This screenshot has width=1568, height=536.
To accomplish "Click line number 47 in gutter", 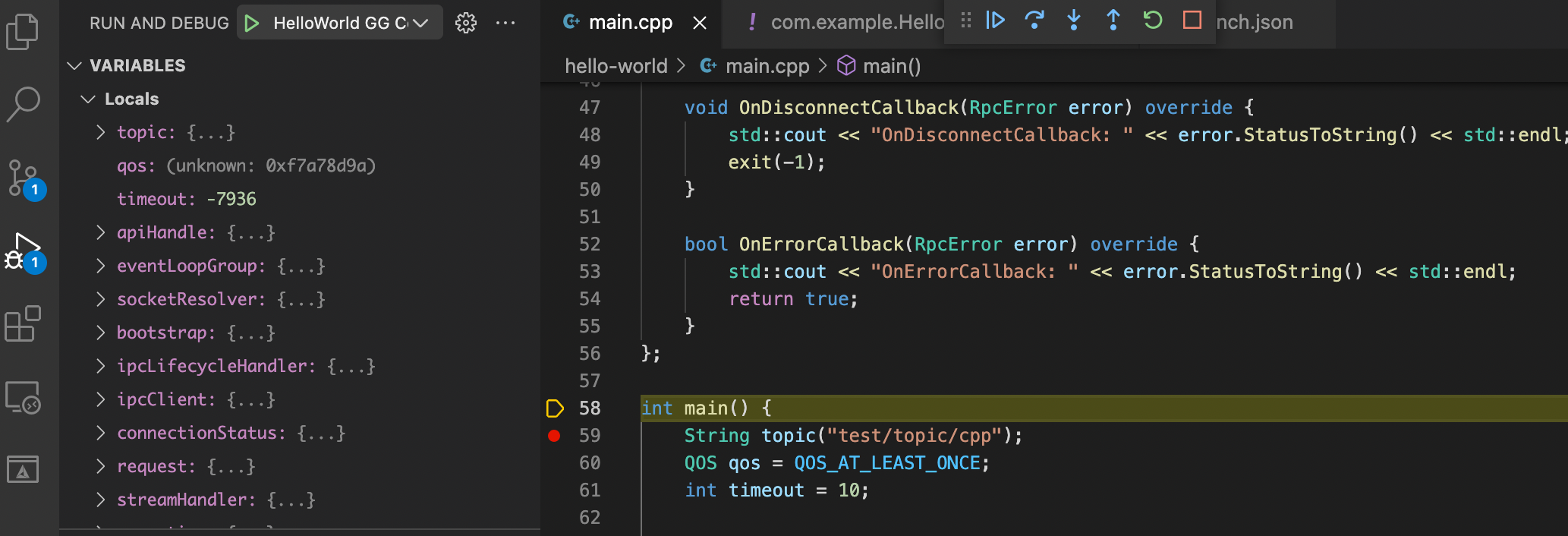I will pos(590,108).
